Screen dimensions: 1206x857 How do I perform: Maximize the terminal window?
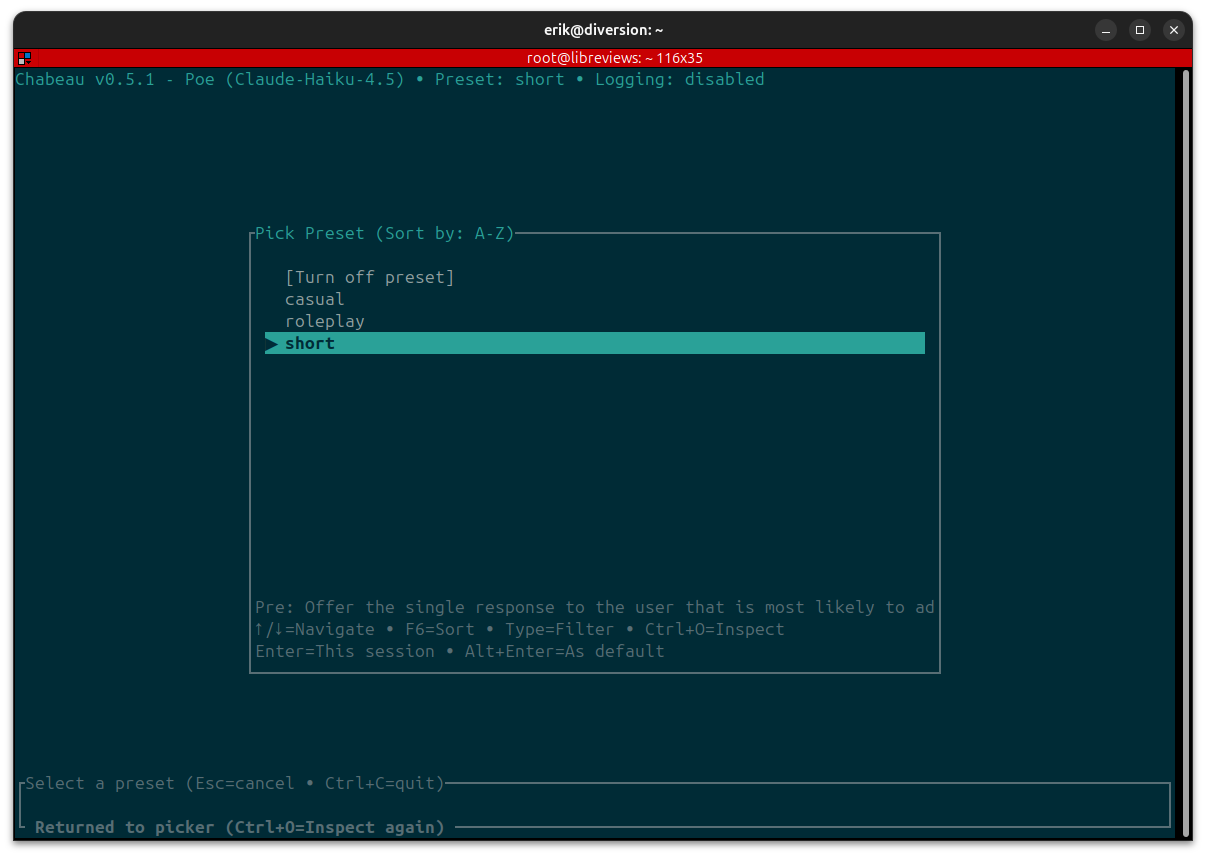coord(1139,30)
